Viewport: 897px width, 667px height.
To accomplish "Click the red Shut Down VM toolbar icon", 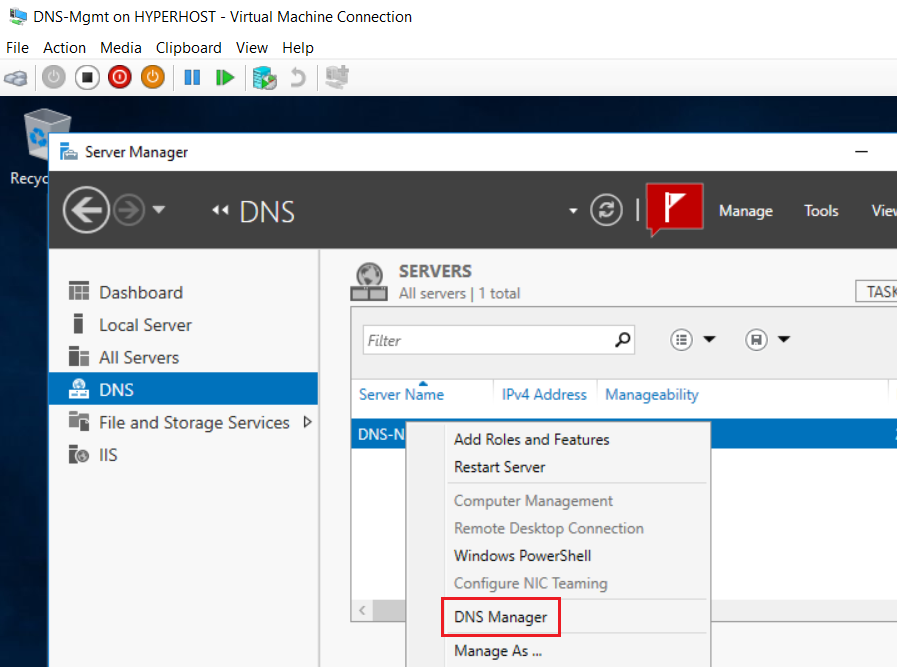I will (120, 77).
